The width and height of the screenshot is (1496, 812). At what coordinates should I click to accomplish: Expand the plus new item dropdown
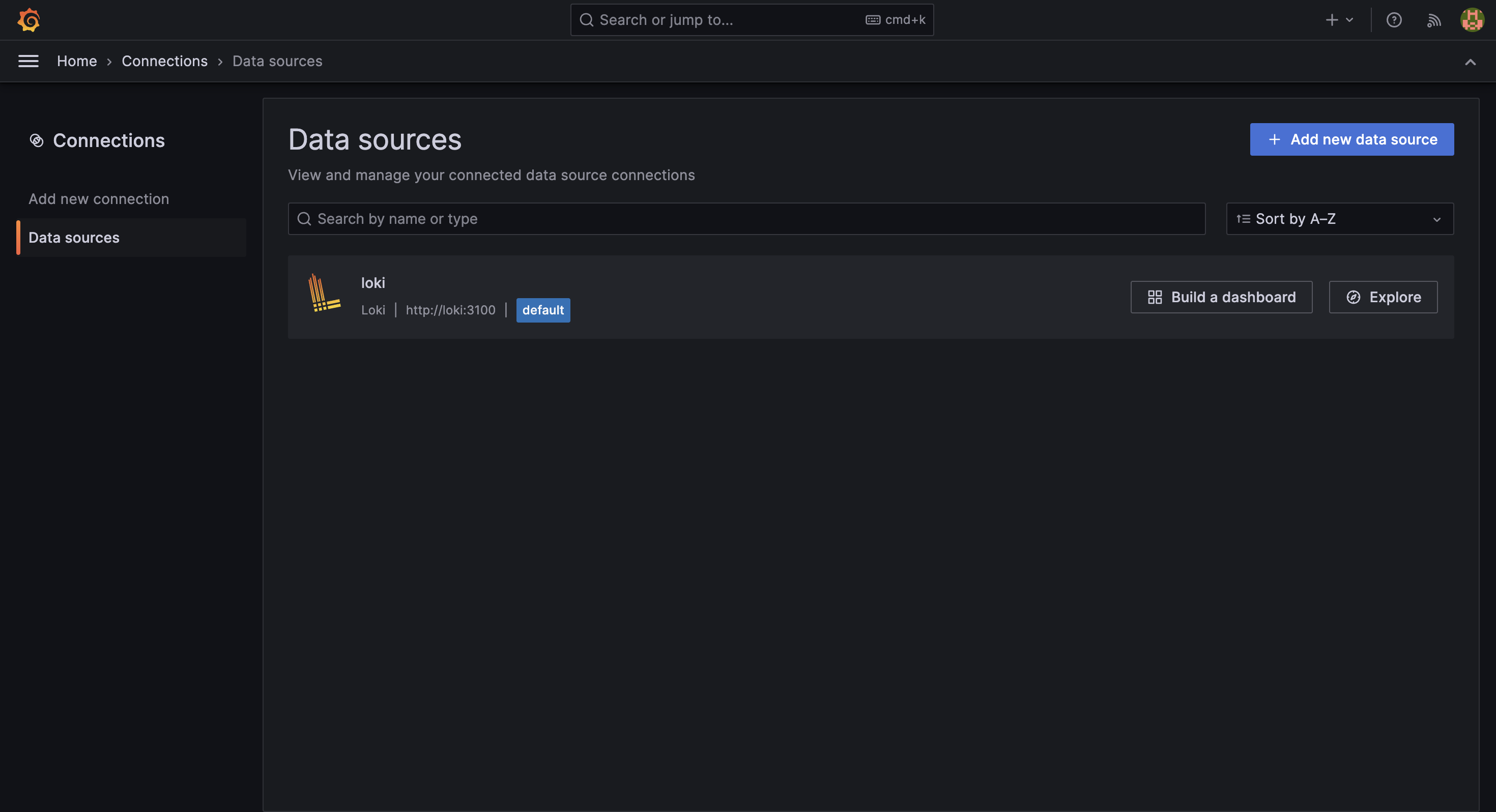tap(1339, 20)
